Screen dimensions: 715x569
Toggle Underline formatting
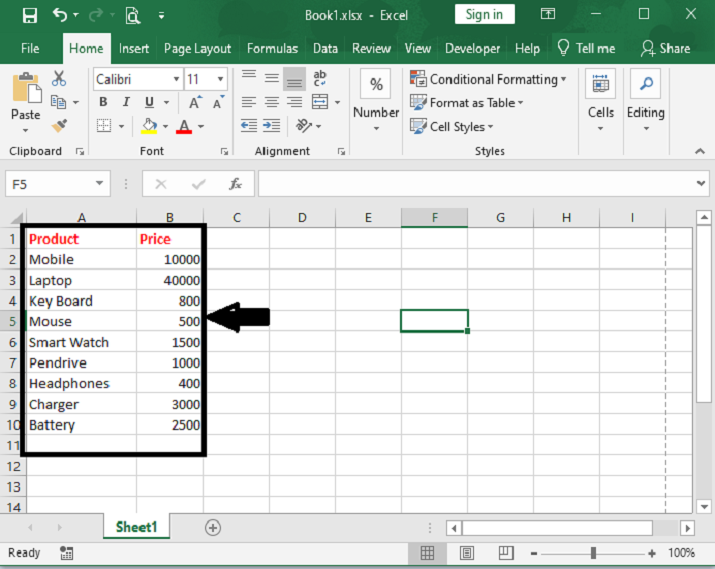point(149,102)
